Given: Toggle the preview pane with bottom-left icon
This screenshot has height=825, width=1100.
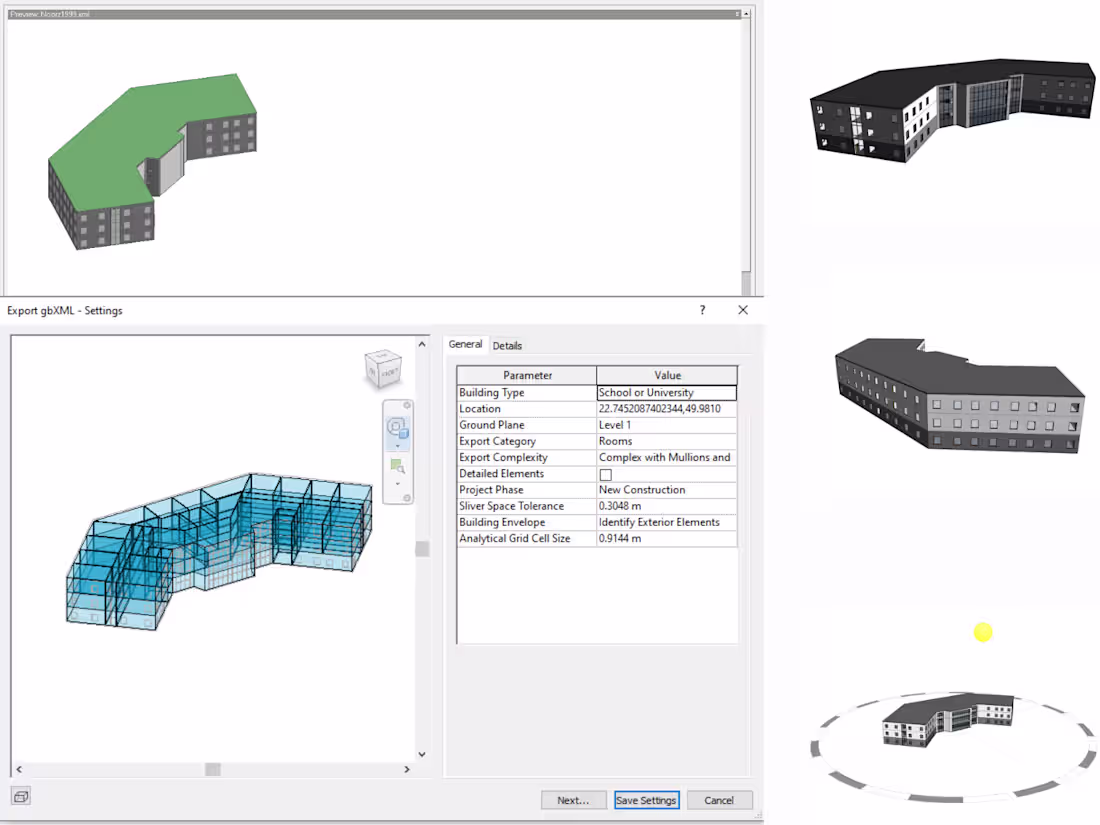Looking at the screenshot, I should pos(19,795).
